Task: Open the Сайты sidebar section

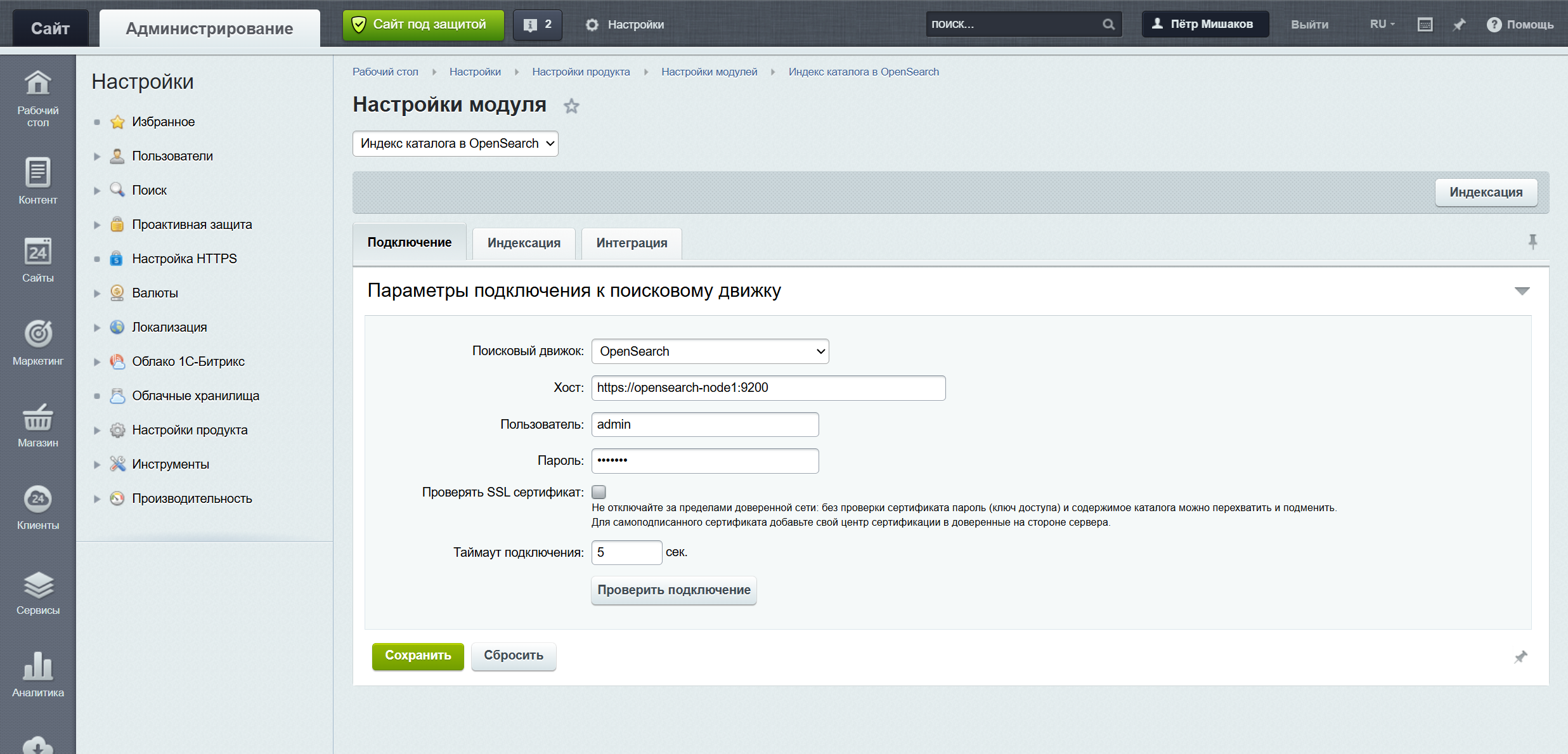Action: (x=37, y=260)
